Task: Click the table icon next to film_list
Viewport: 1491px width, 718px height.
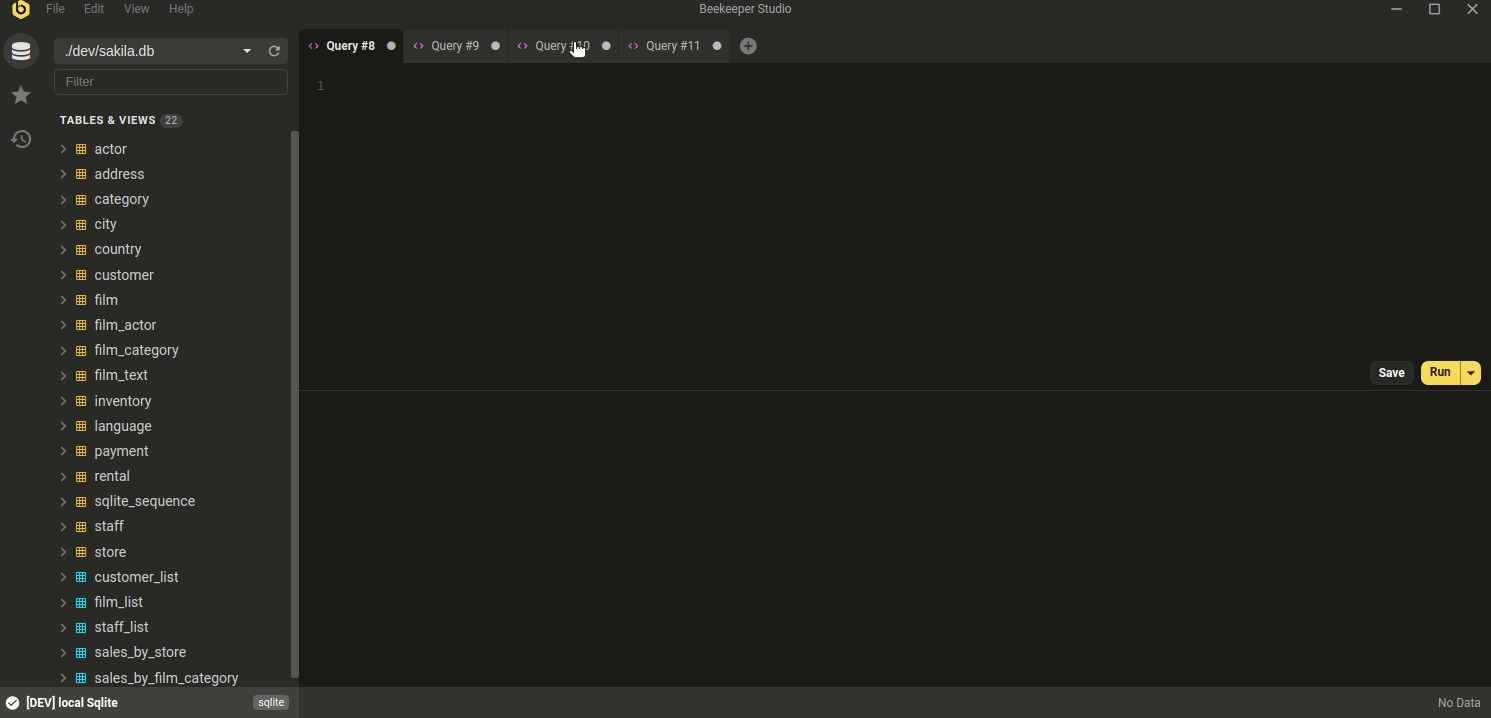Action: coord(80,602)
